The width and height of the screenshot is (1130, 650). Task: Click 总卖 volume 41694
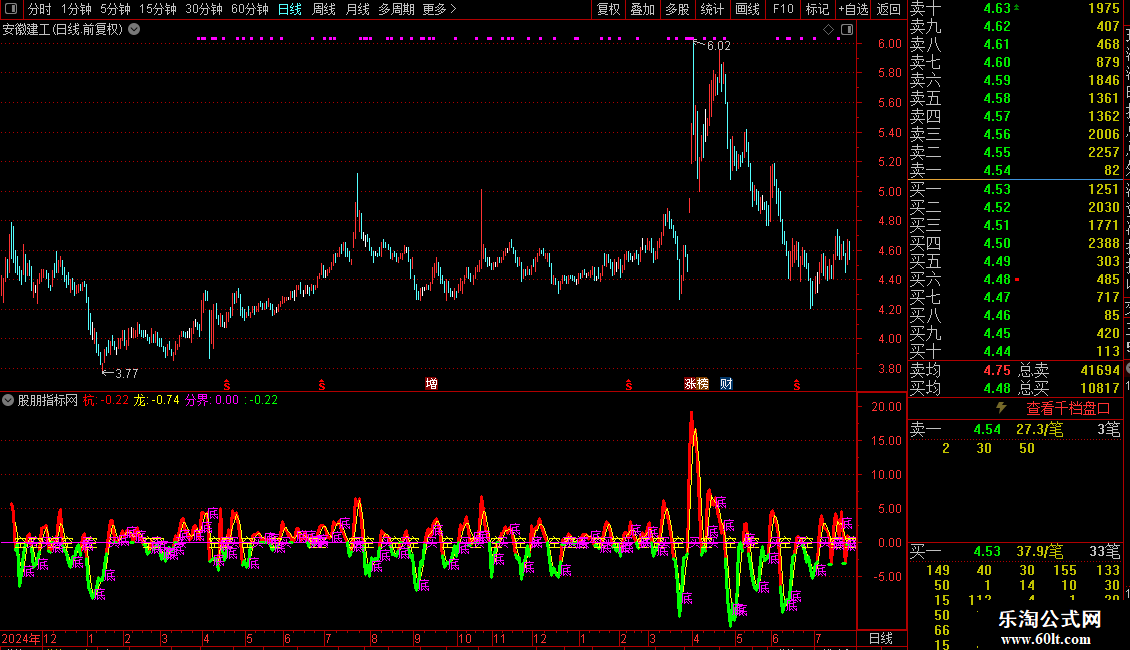pos(1100,370)
